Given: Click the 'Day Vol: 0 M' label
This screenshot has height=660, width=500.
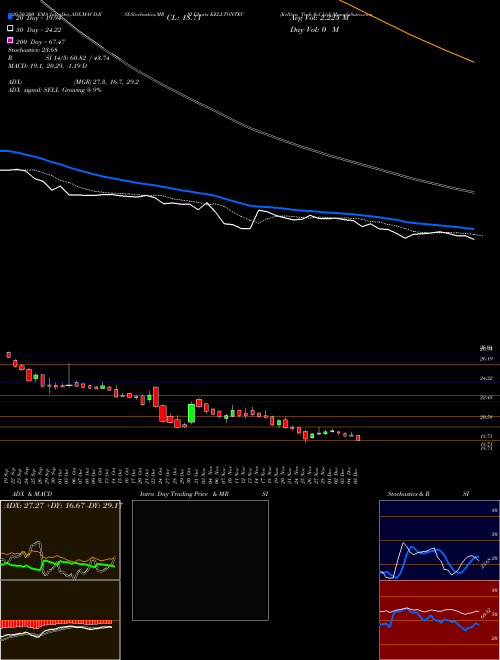Looking at the screenshot, I should pyautogui.click(x=314, y=29).
